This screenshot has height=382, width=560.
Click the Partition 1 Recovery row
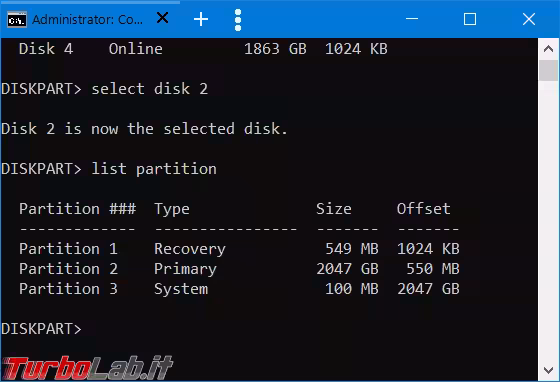click(x=239, y=249)
